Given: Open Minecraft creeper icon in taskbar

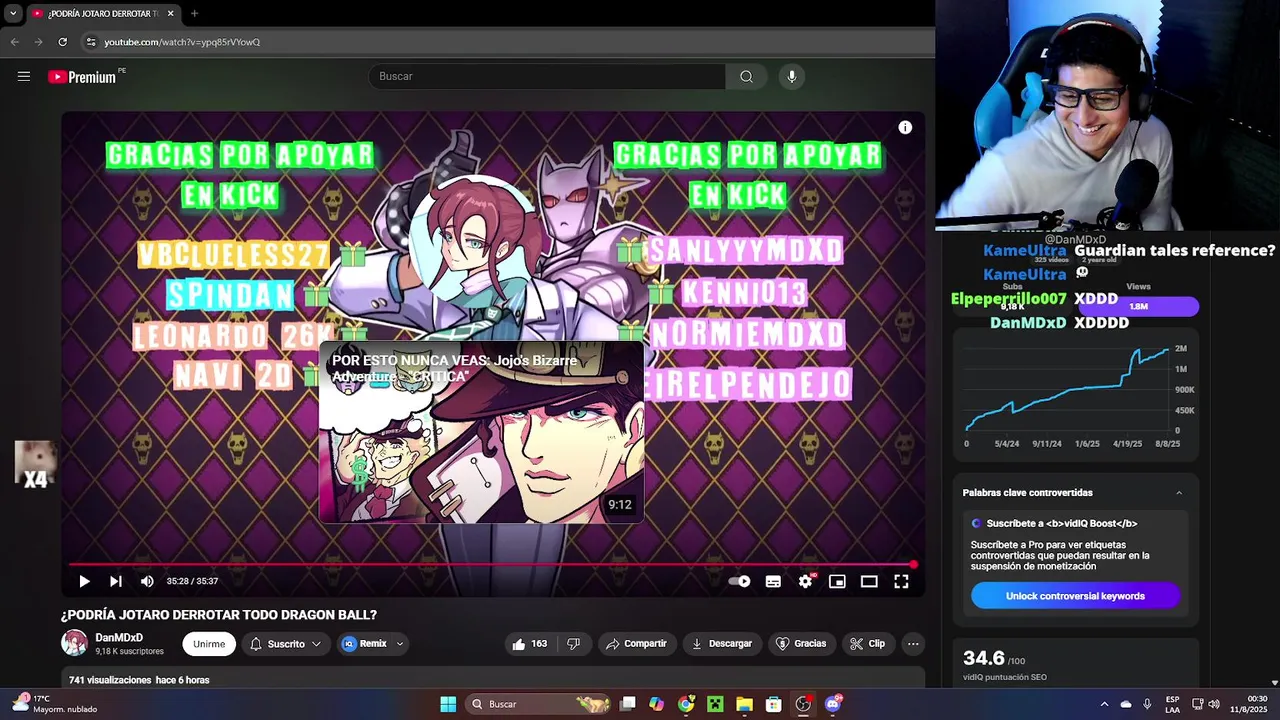Looking at the screenshot, I should pyautogui.click(x=715, y=704).
